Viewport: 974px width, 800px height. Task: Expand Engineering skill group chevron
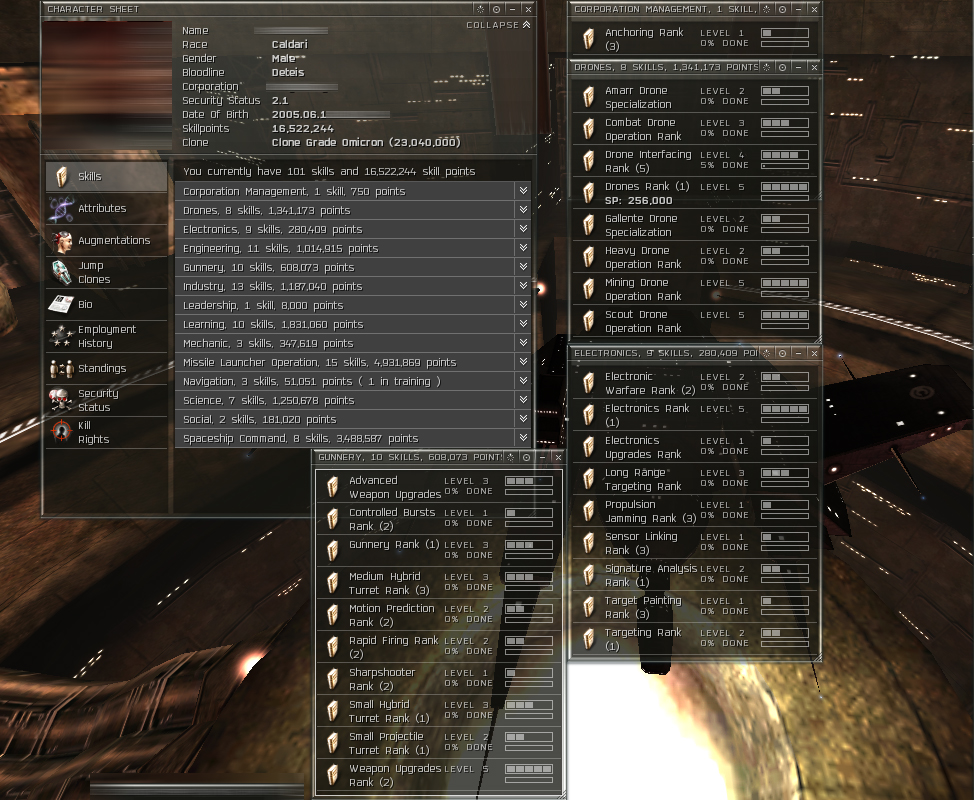click(x=523, y=248)
